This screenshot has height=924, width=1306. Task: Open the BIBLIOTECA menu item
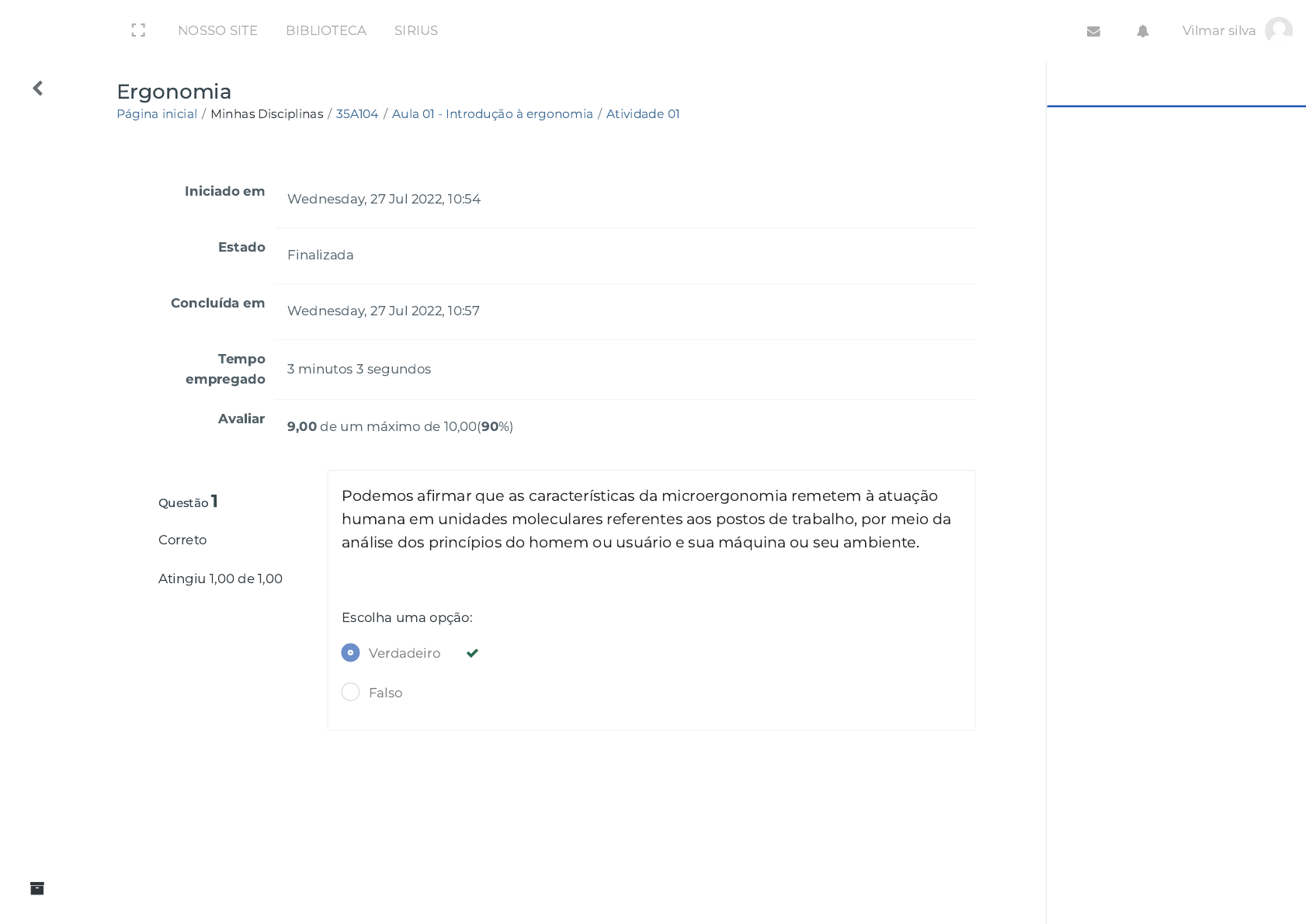pyautogui.click(x=325, y=30)
